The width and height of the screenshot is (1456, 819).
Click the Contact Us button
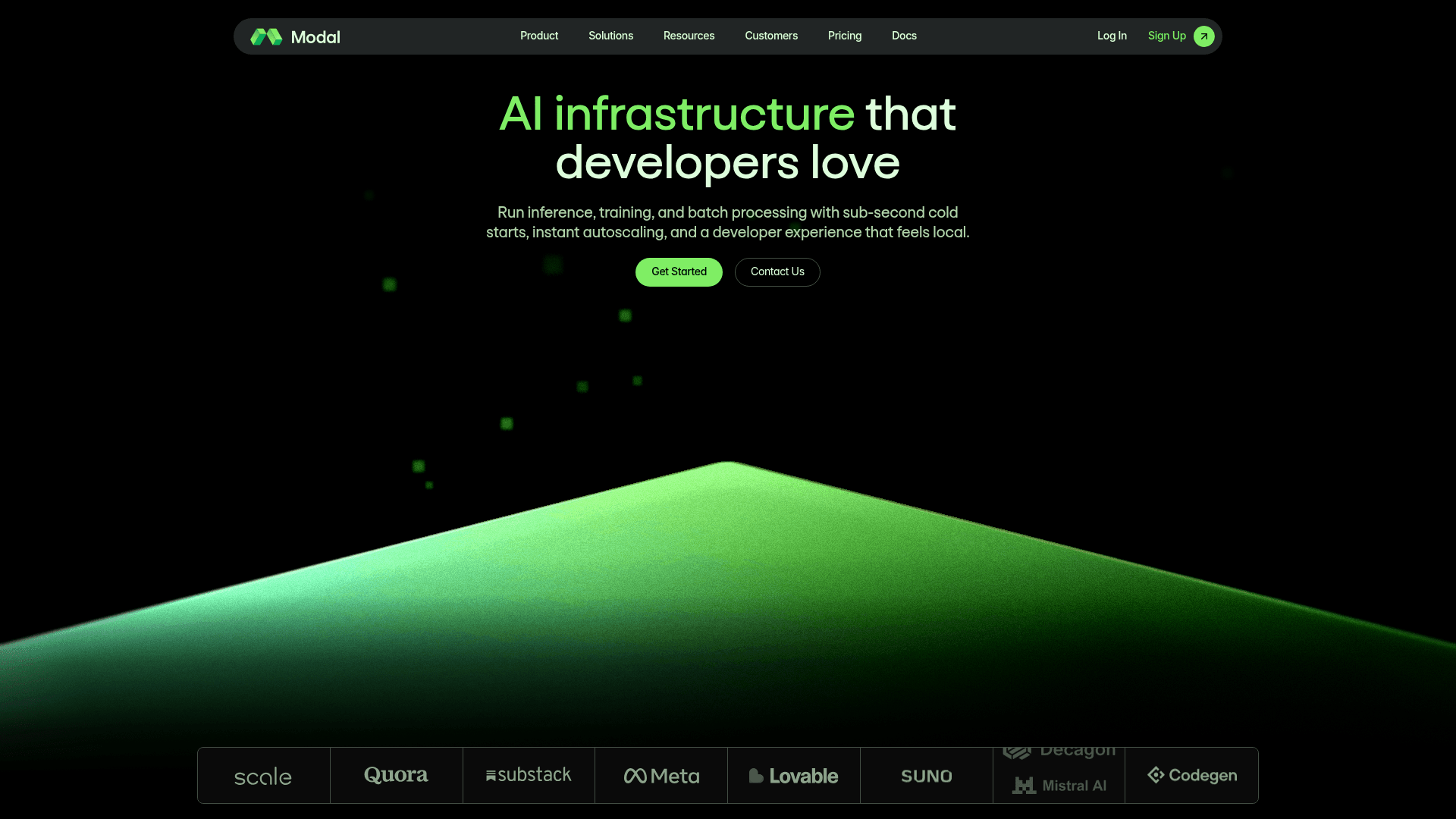[777, 271]
